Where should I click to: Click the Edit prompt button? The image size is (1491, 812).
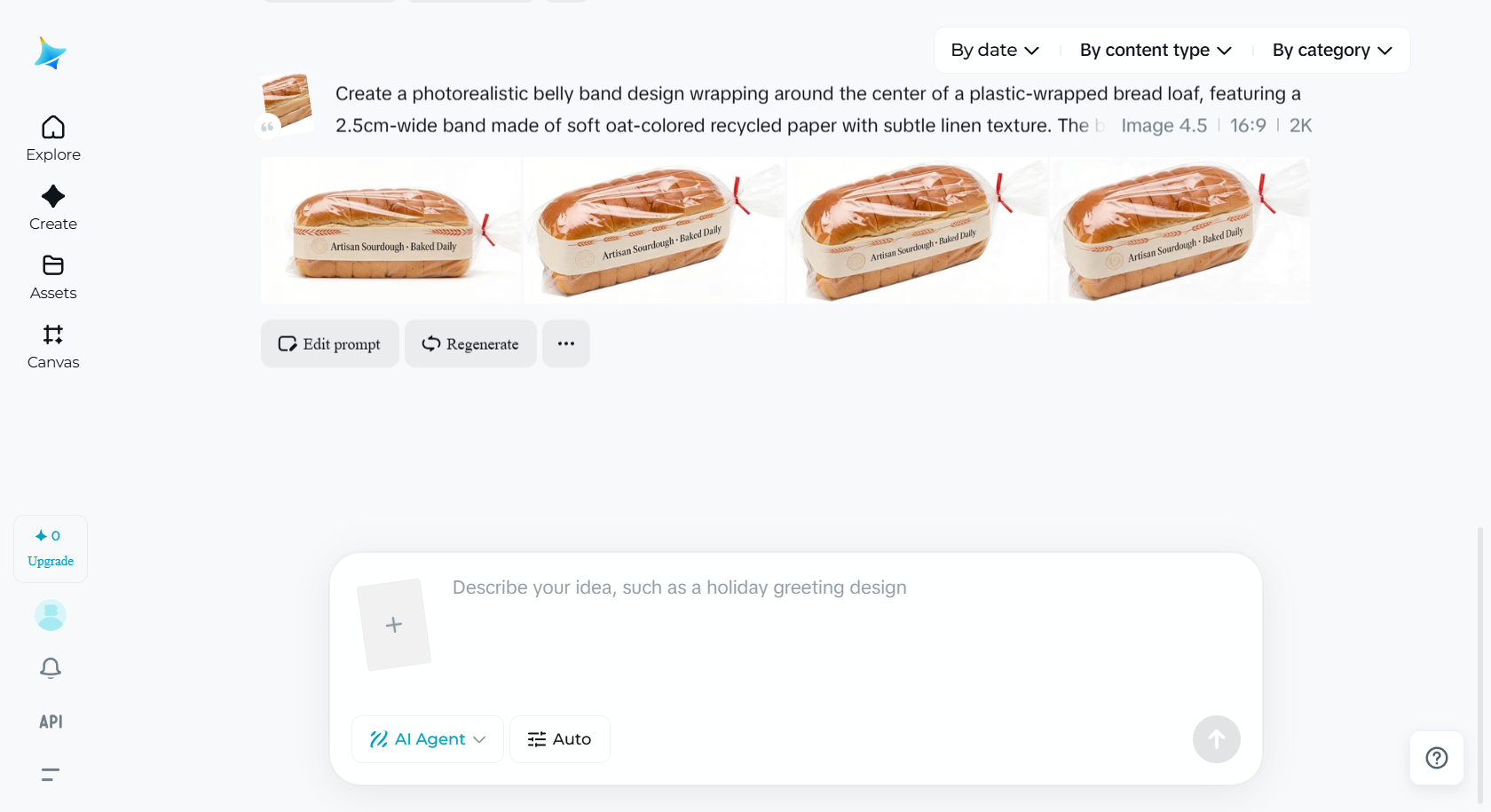pos(329,343)
